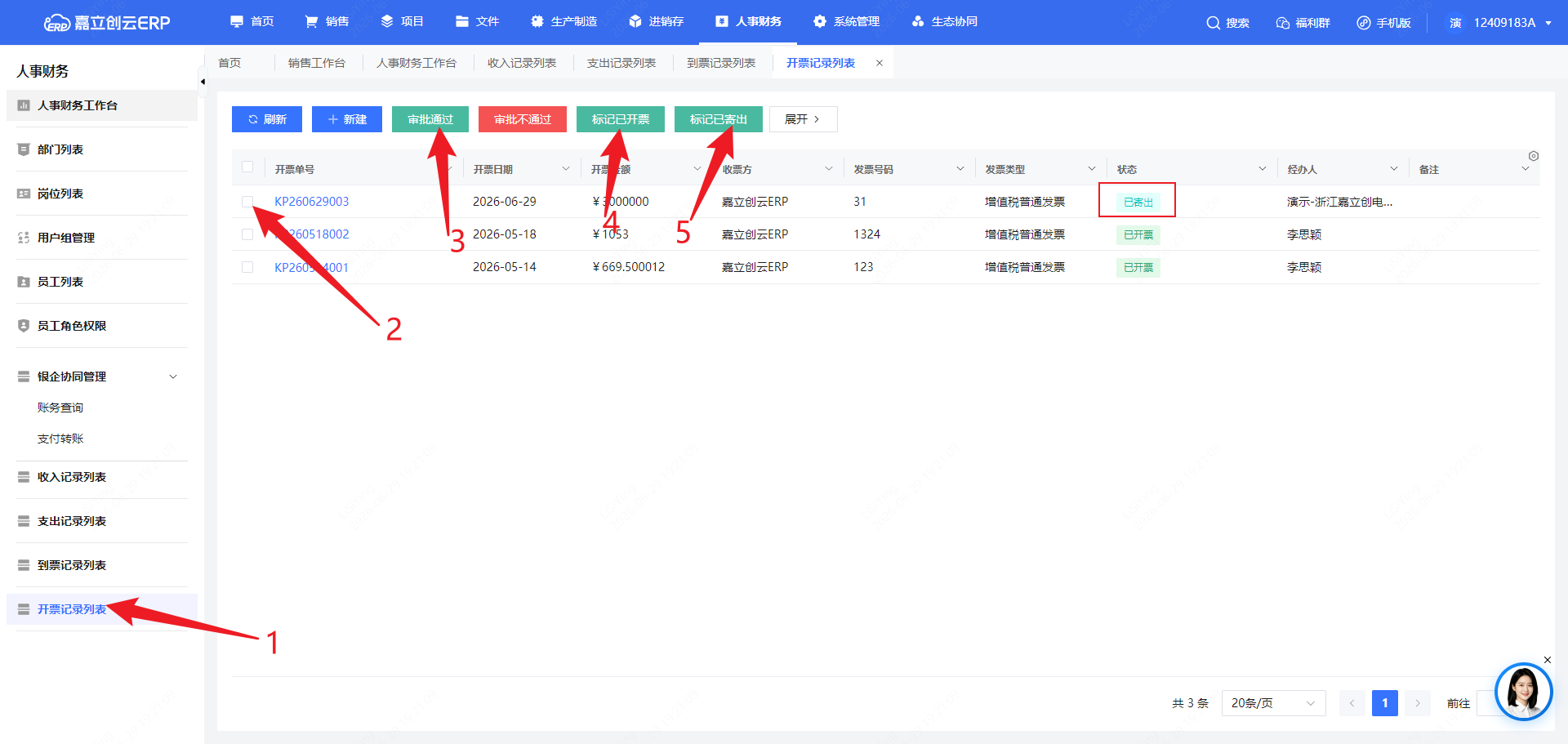Viewport: 1568px width, 744px height.
Task: Click the 开票记录列表 sidebar icon
Action: (24, 609)
